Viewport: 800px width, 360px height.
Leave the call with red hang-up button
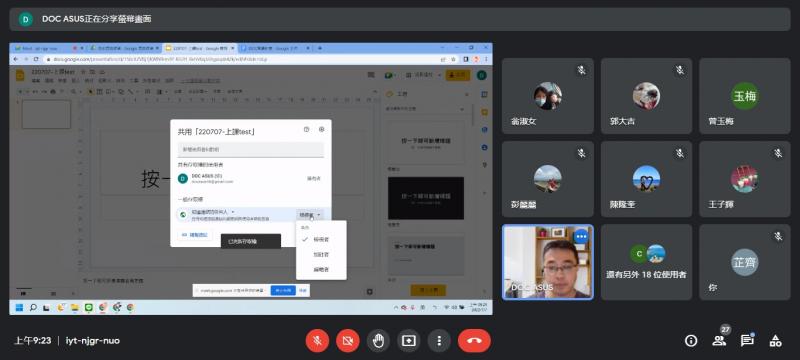click(x=474, y=341)
